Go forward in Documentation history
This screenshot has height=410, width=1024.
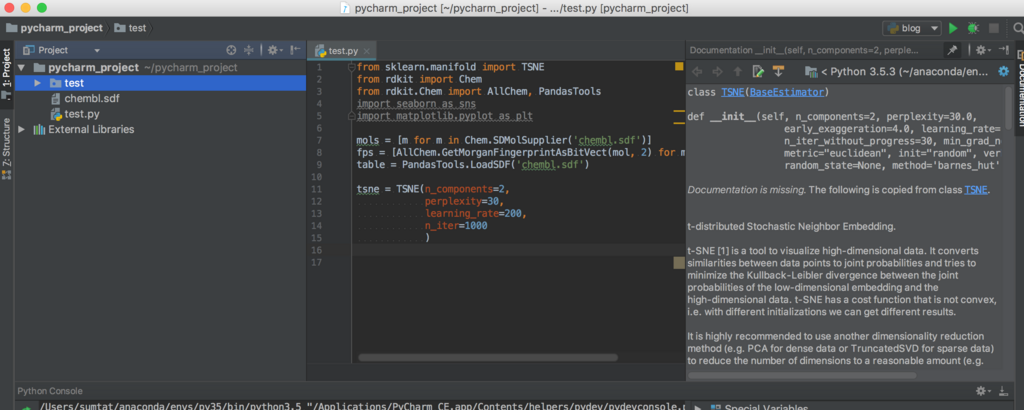(x=717, y=71)
